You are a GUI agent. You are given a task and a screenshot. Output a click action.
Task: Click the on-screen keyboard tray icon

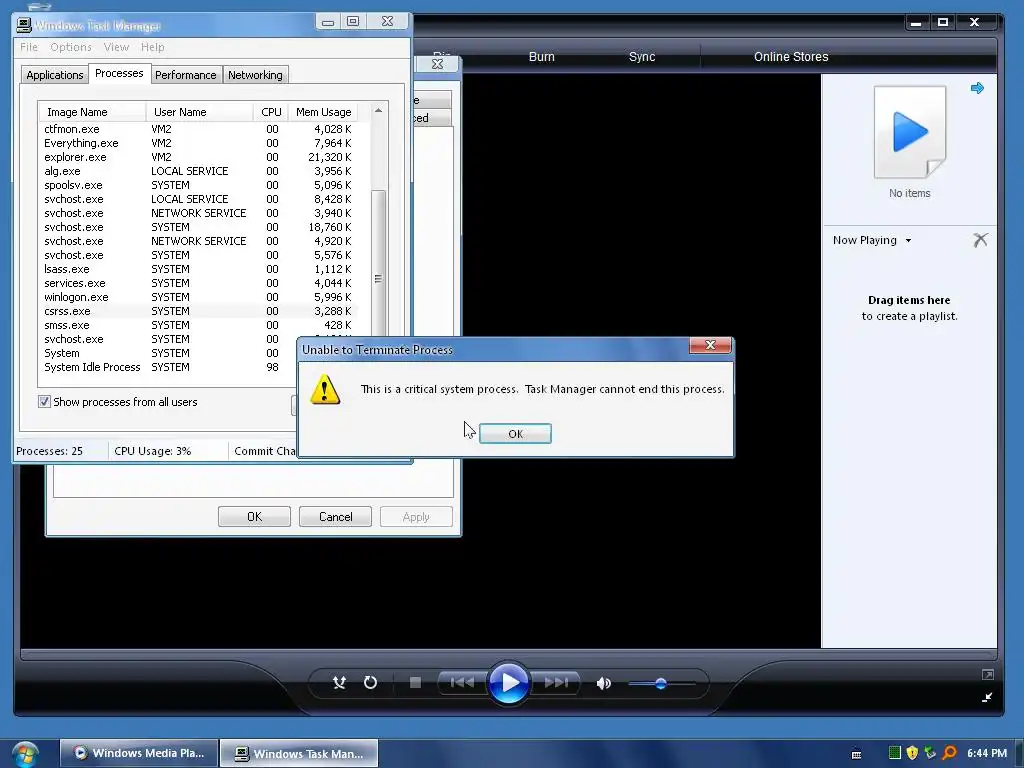click(x=856, y=754)
